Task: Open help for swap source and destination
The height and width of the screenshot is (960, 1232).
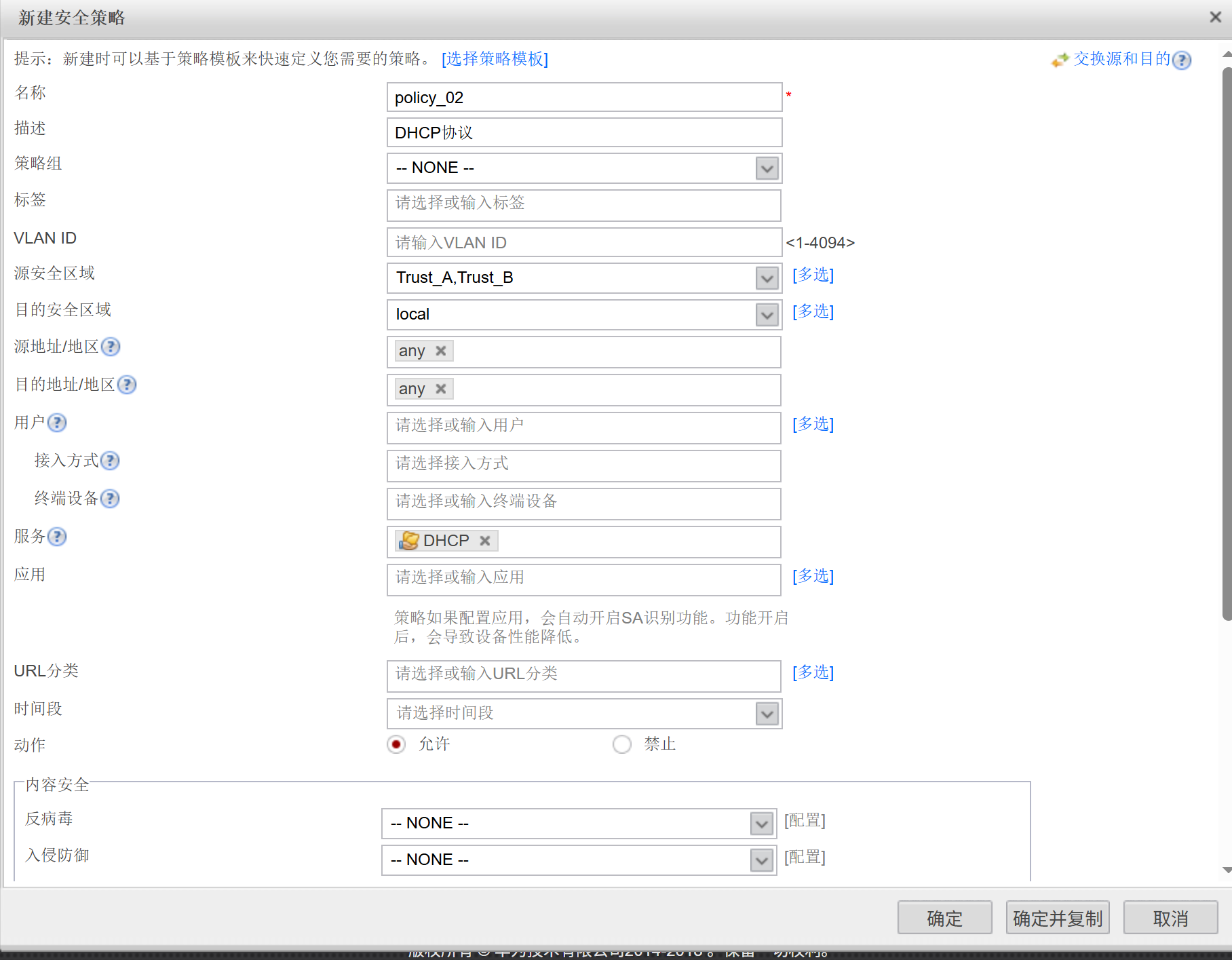Action: pyautogui.click(x=1182, y=60)
